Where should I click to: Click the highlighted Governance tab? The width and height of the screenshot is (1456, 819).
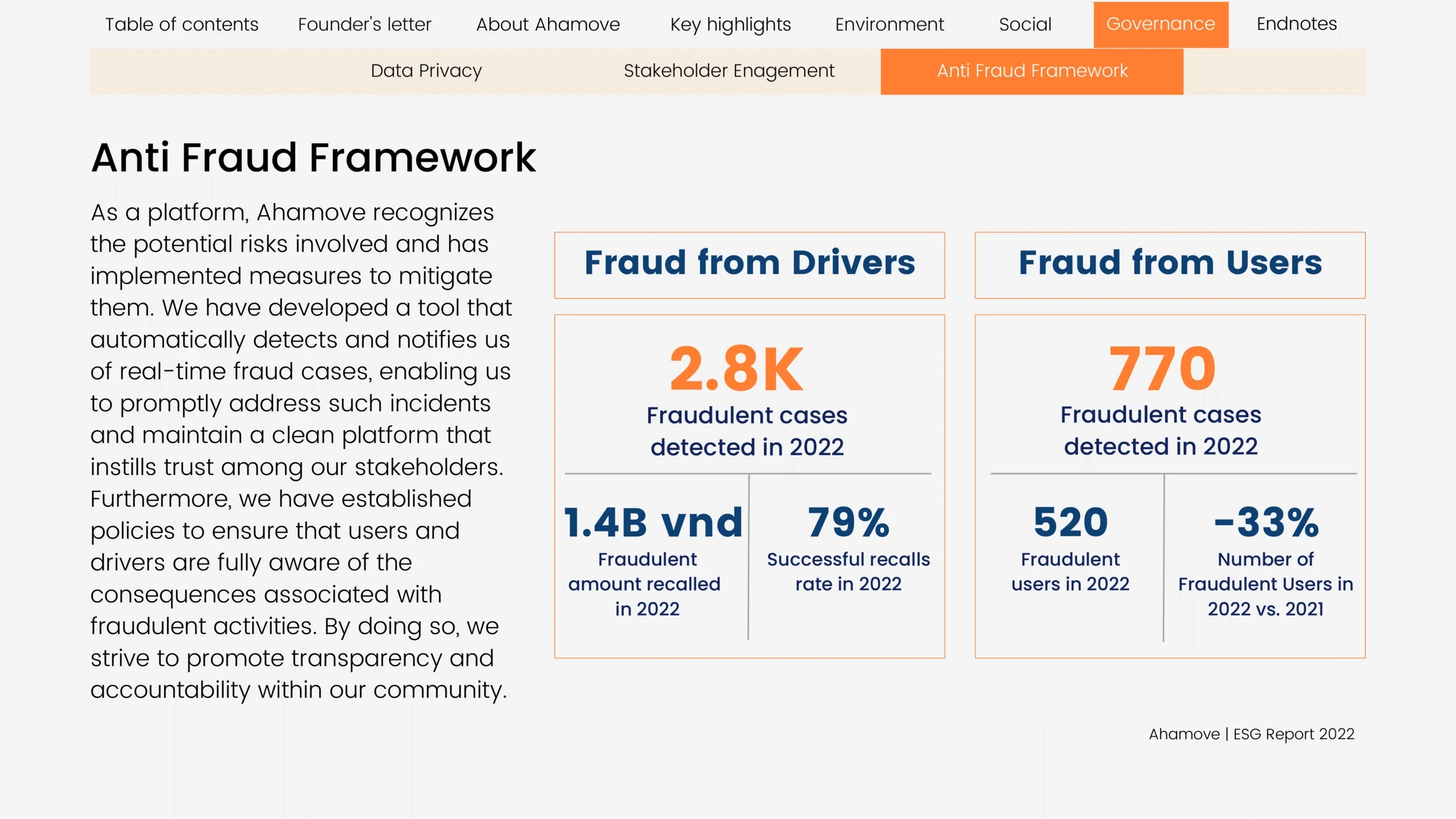click(x=1160, y=24)
